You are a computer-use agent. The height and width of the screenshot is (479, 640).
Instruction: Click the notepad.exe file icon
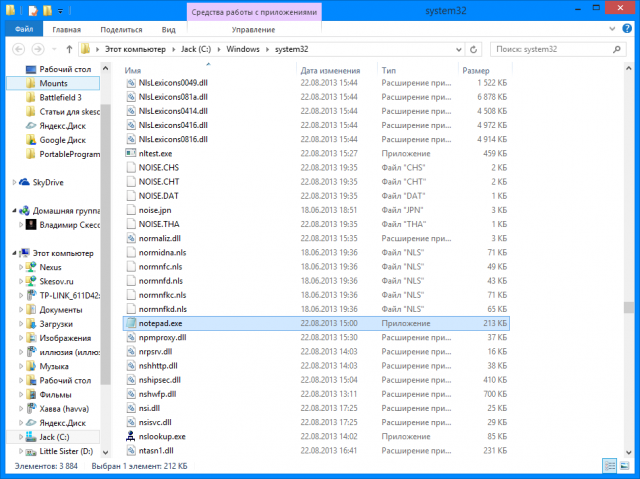tap(131, 323)
